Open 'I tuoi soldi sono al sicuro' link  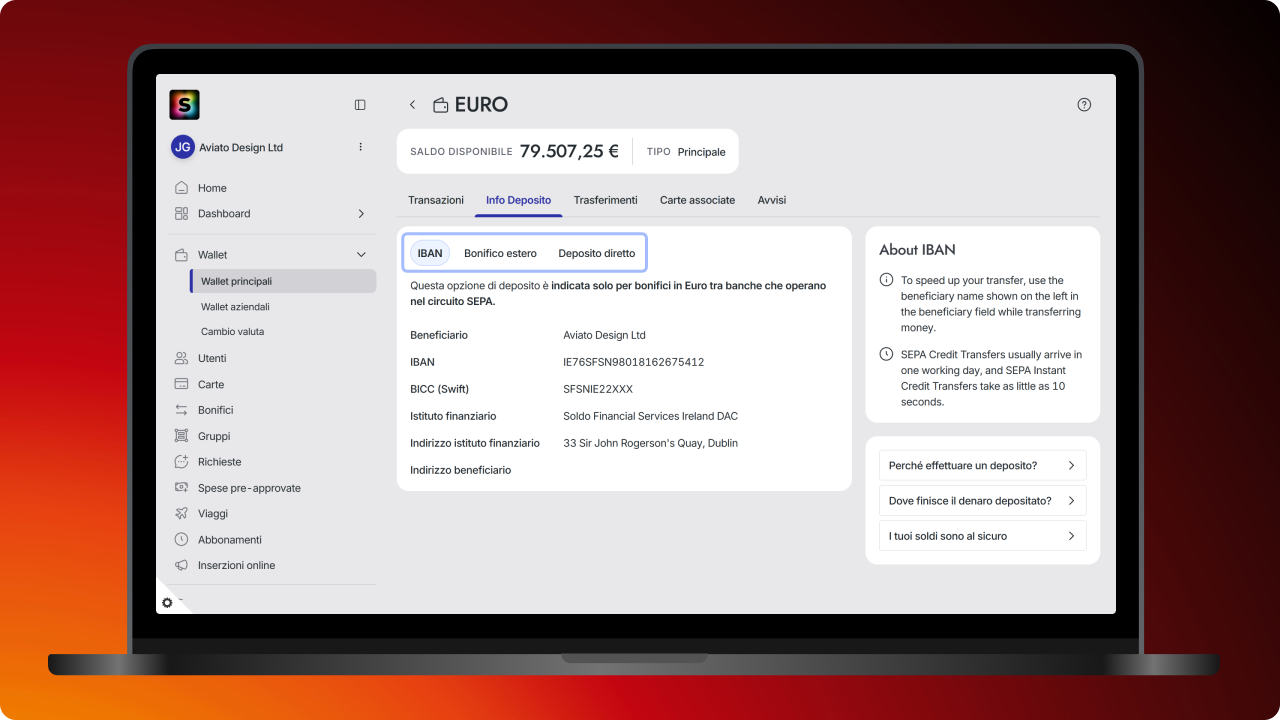[983, 536]
